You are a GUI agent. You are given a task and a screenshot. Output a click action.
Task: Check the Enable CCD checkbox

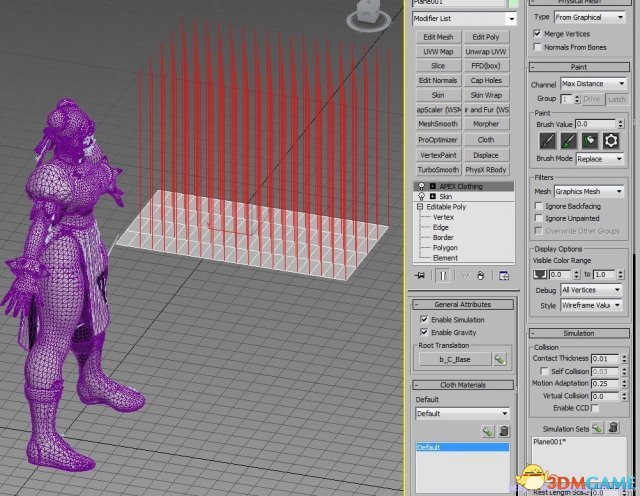(x=595, y=408)
